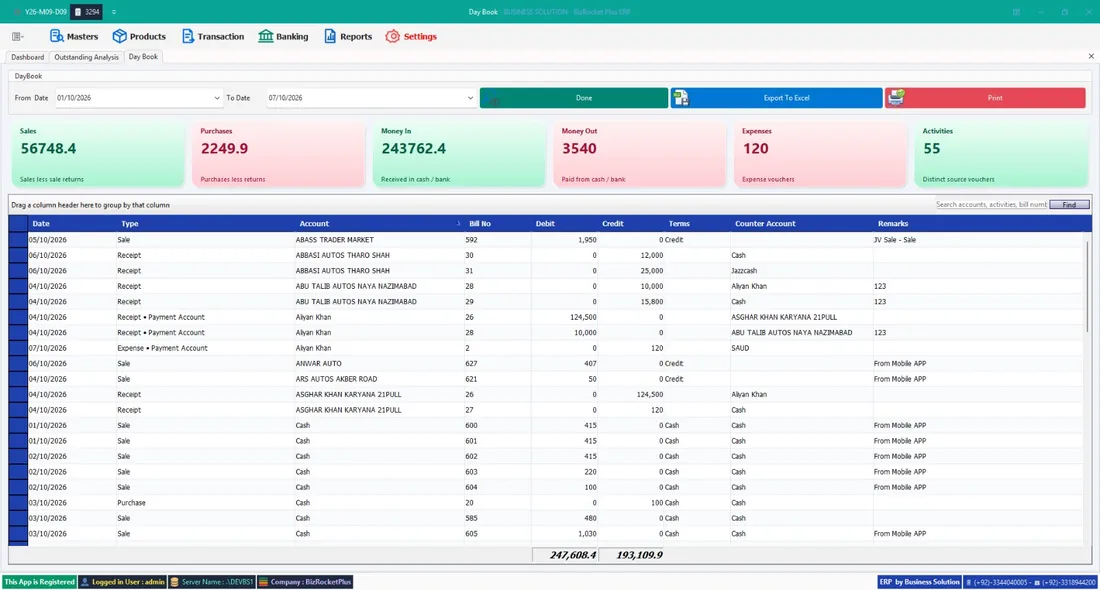Click the Done button
The image size is (1100, 590).
pyautogui.click(x=574, y=98)
